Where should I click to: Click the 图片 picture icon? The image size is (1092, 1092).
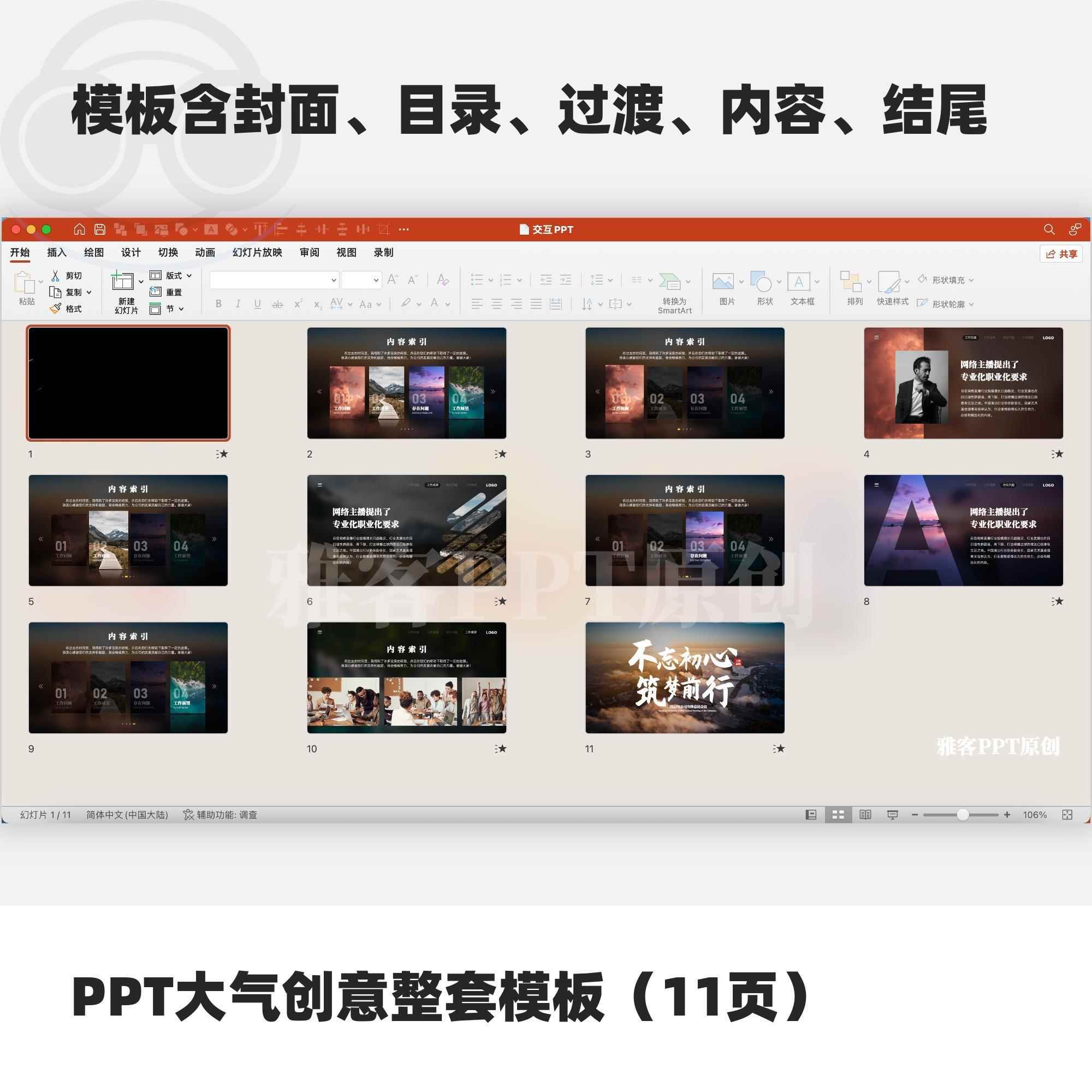(x=723, y=281)
